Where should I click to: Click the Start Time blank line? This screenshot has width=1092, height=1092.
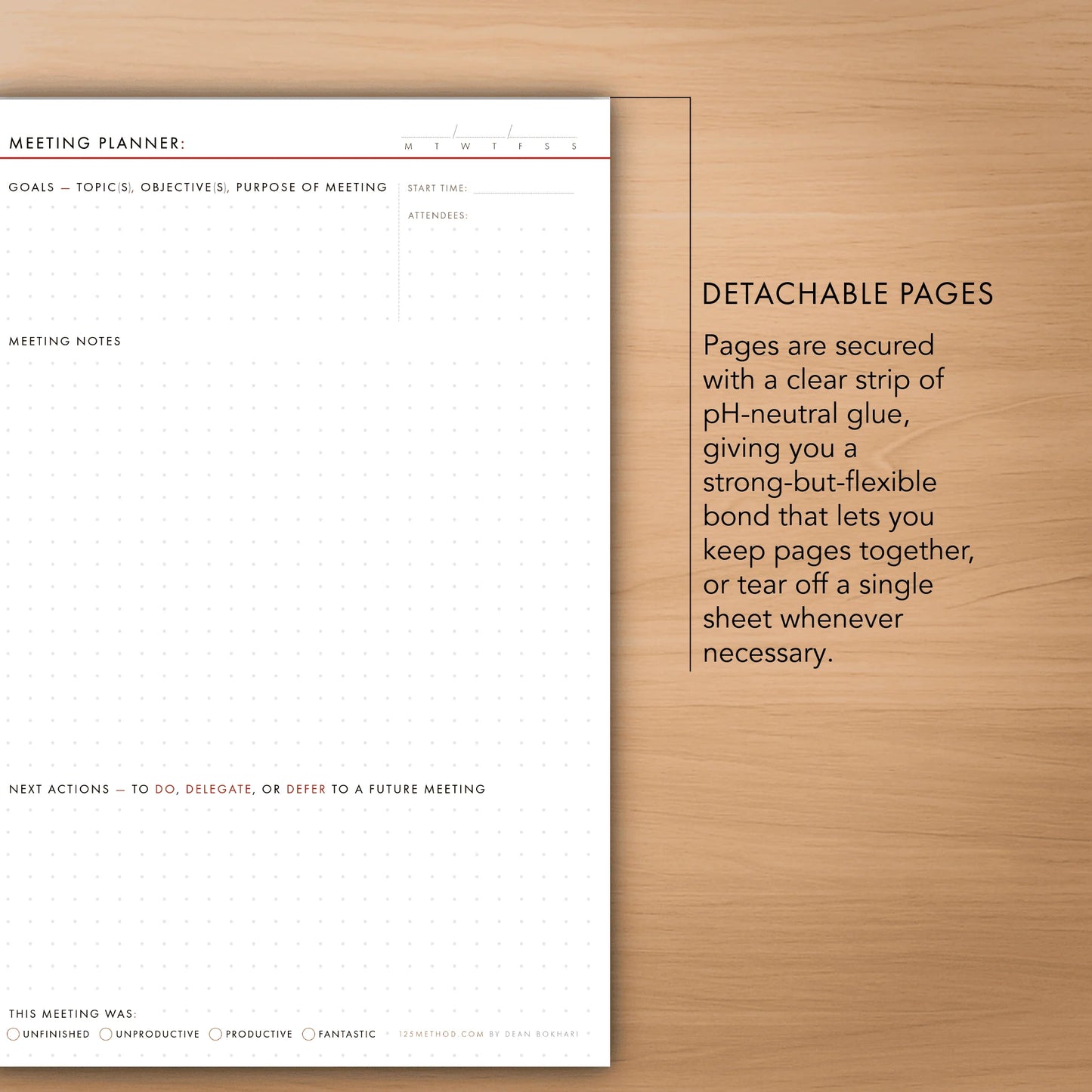(x=524, y=190)
